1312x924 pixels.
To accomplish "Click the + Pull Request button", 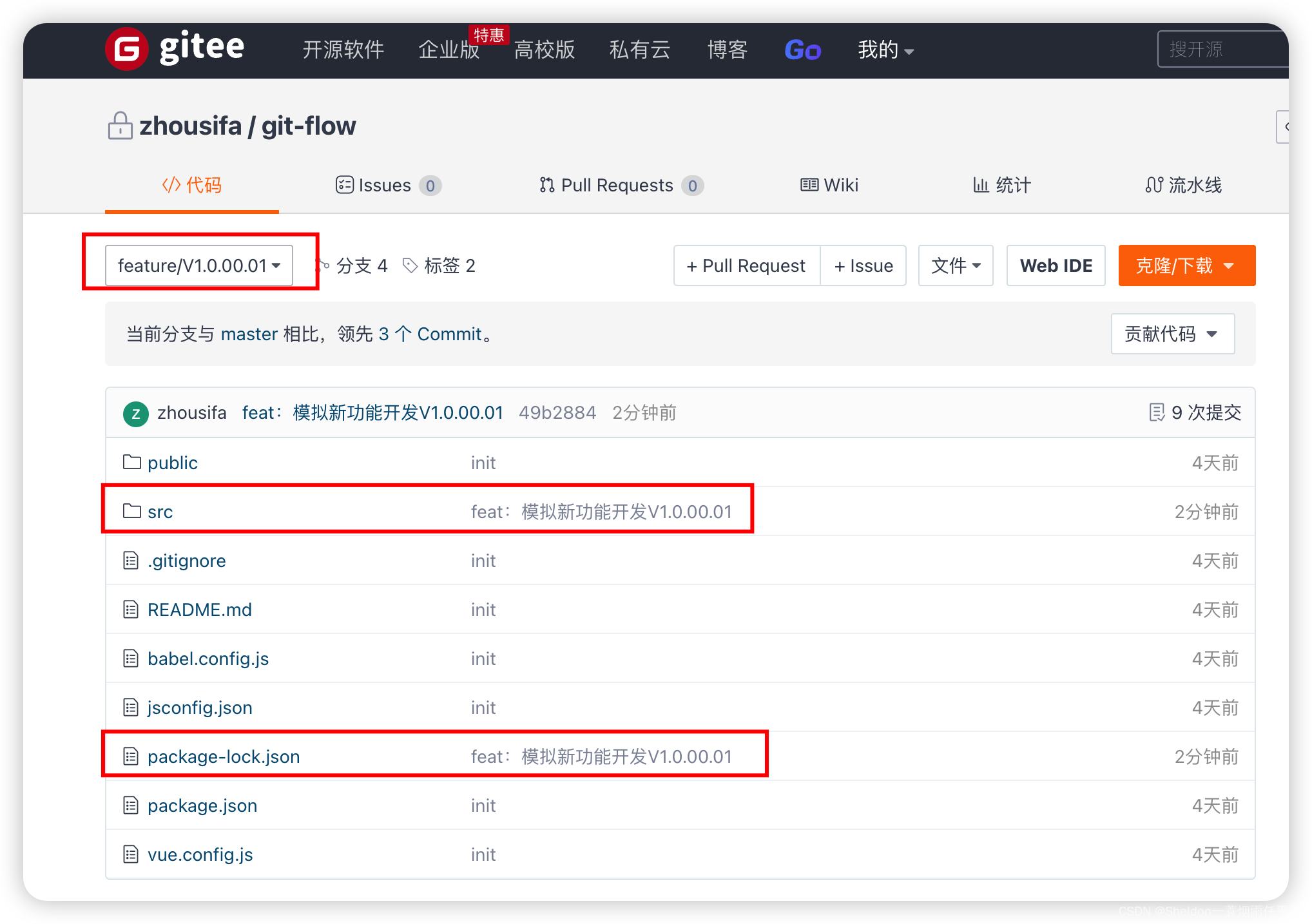I will coord(747,265).
